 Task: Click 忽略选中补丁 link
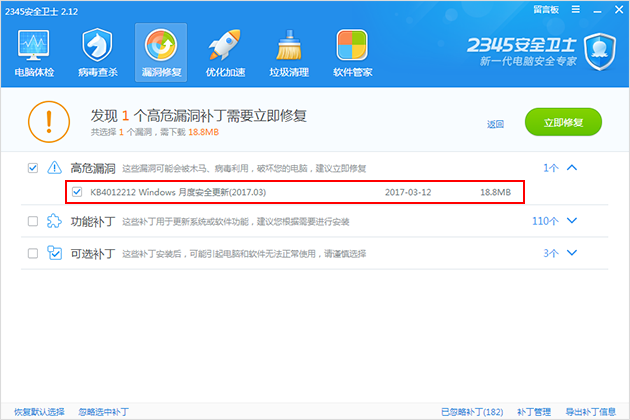[104, 412]
